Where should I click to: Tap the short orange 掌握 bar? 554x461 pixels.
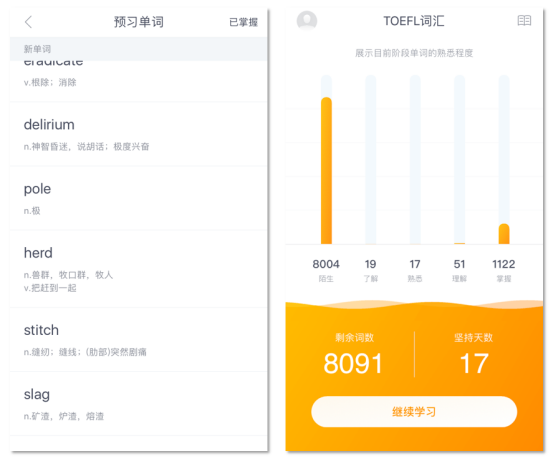[x=504, y=234]
